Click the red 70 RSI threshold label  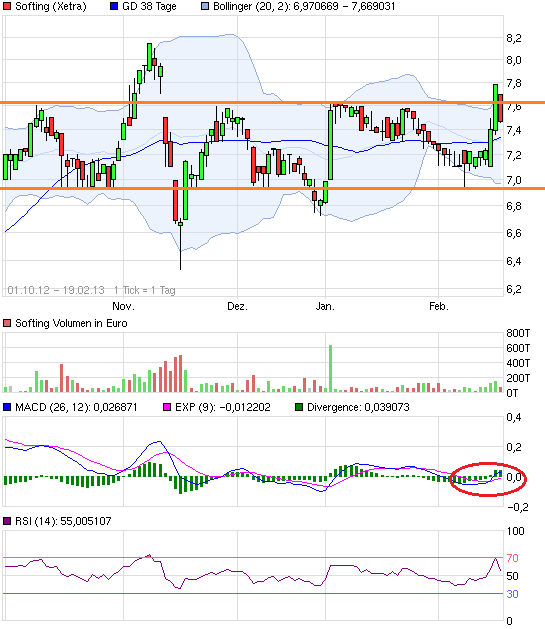[513, 558]
